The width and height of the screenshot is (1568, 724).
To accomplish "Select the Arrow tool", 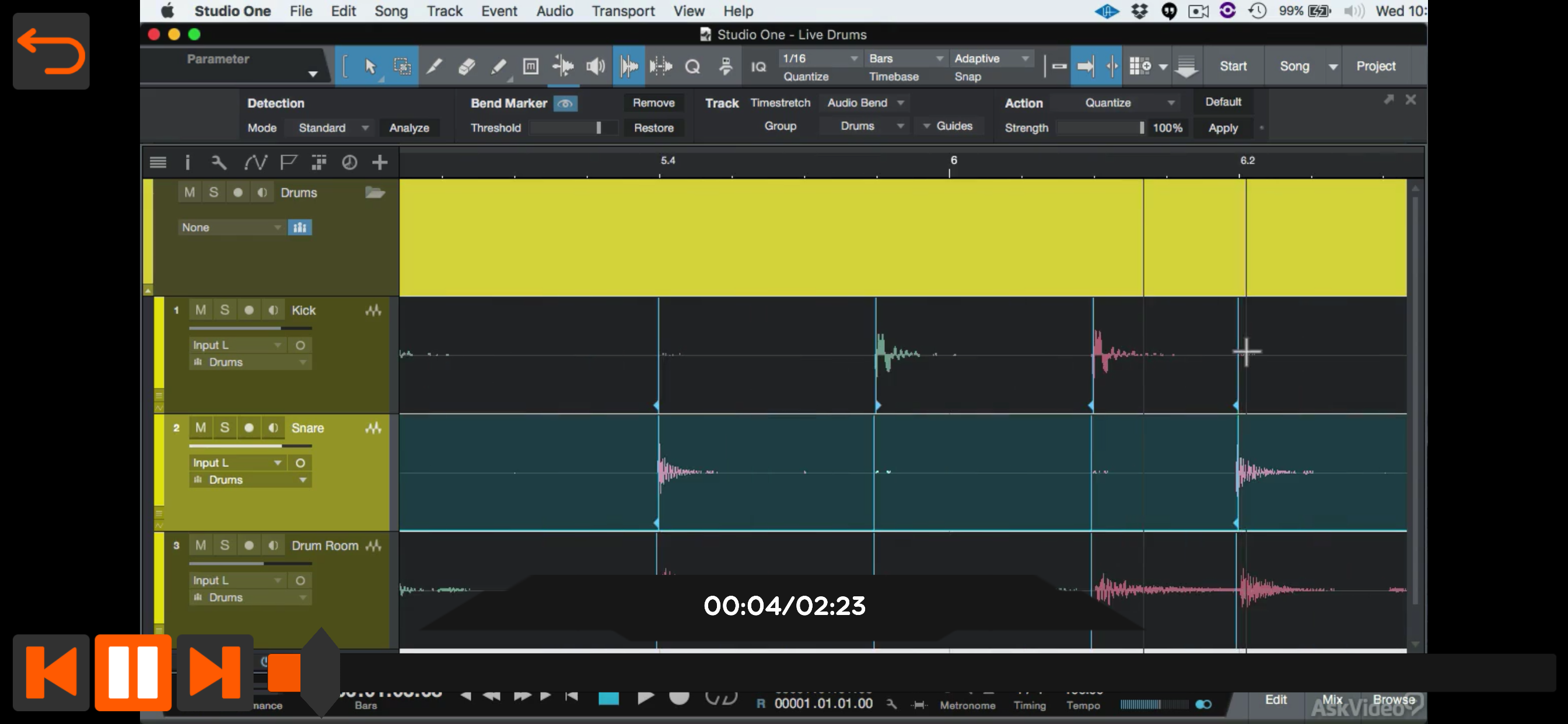I will (369, 66).
